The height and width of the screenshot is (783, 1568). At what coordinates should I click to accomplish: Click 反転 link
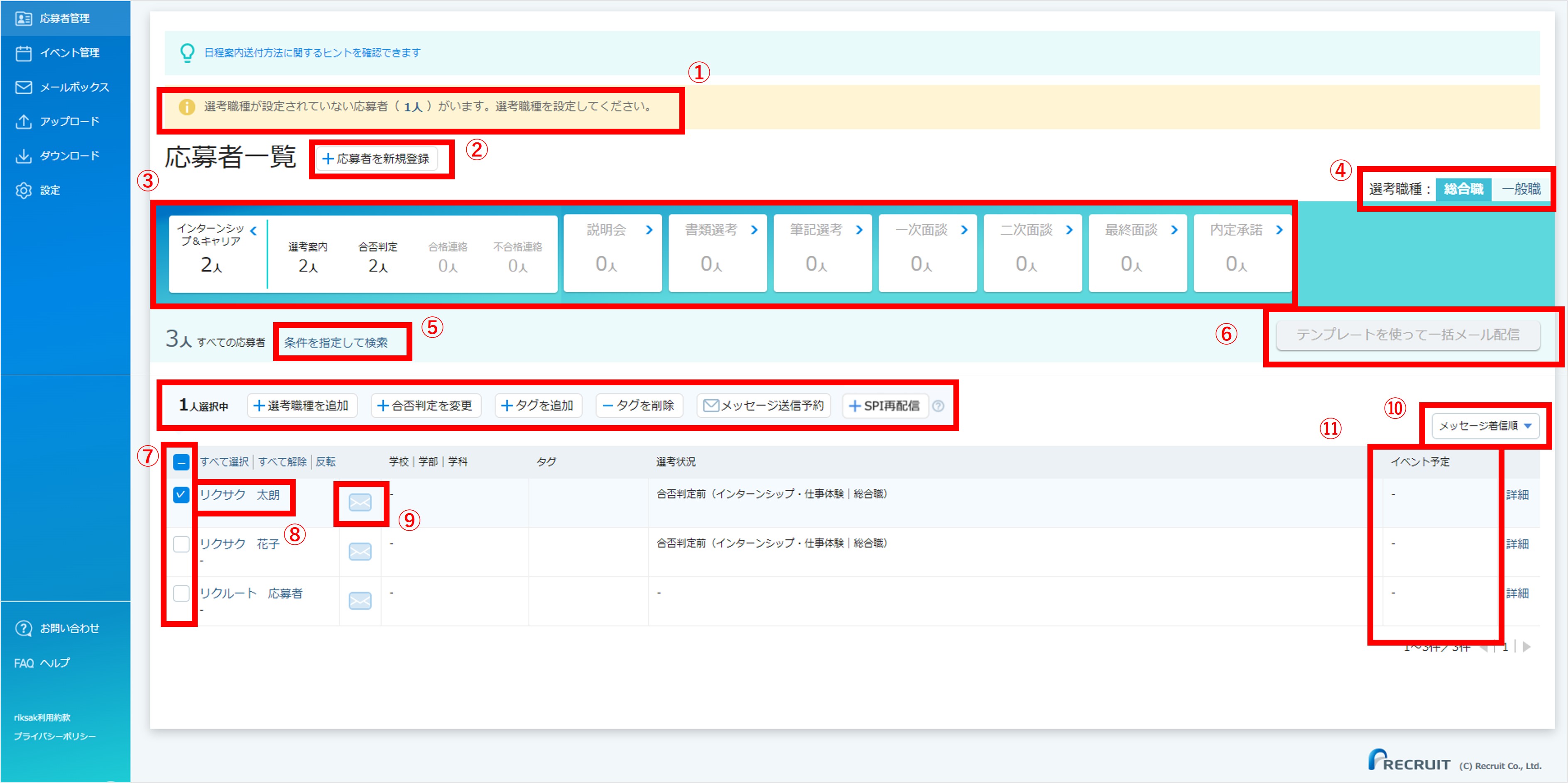click(x=326, y=462)
